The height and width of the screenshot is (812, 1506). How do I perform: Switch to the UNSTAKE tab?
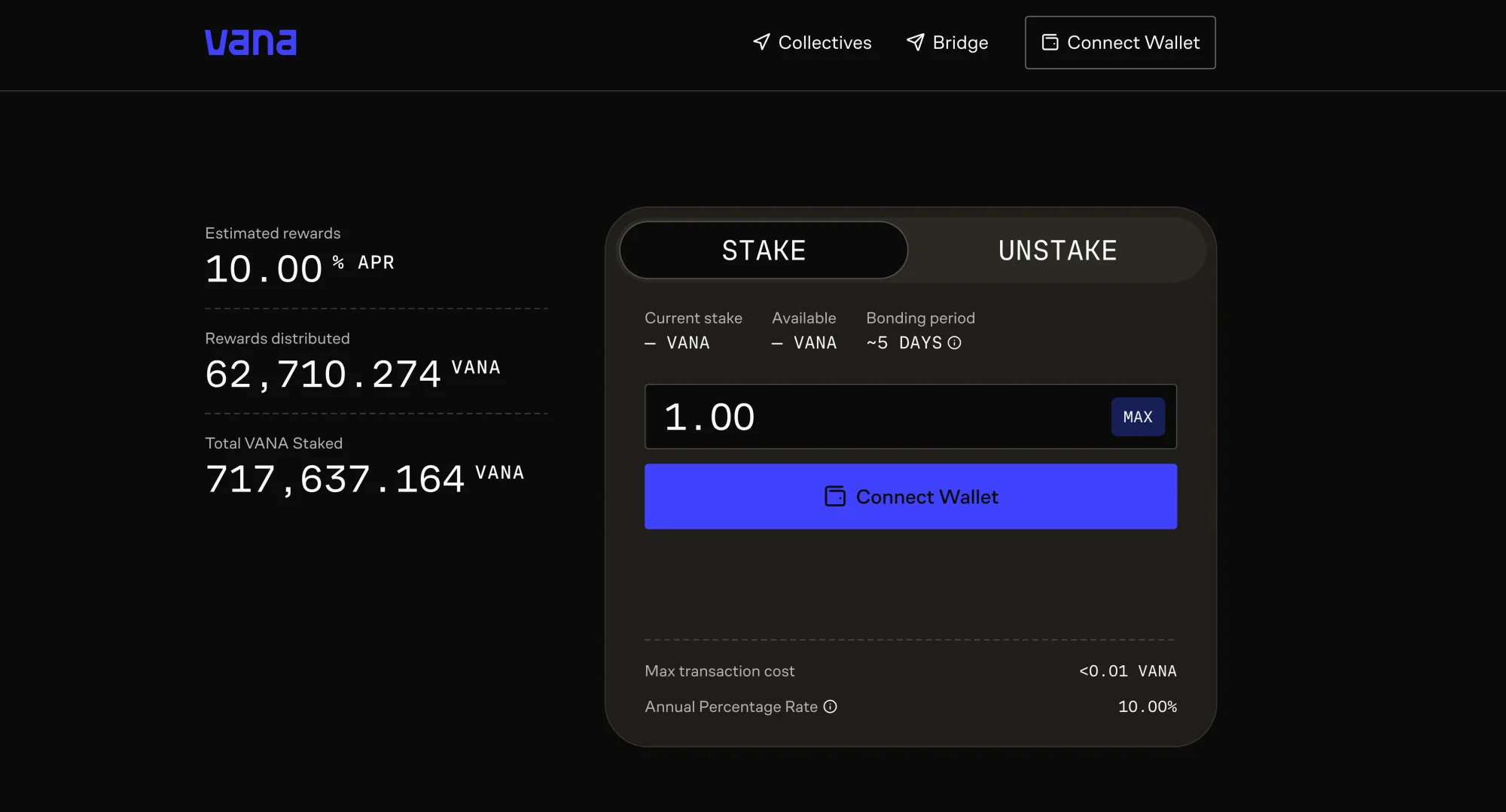1057,251
